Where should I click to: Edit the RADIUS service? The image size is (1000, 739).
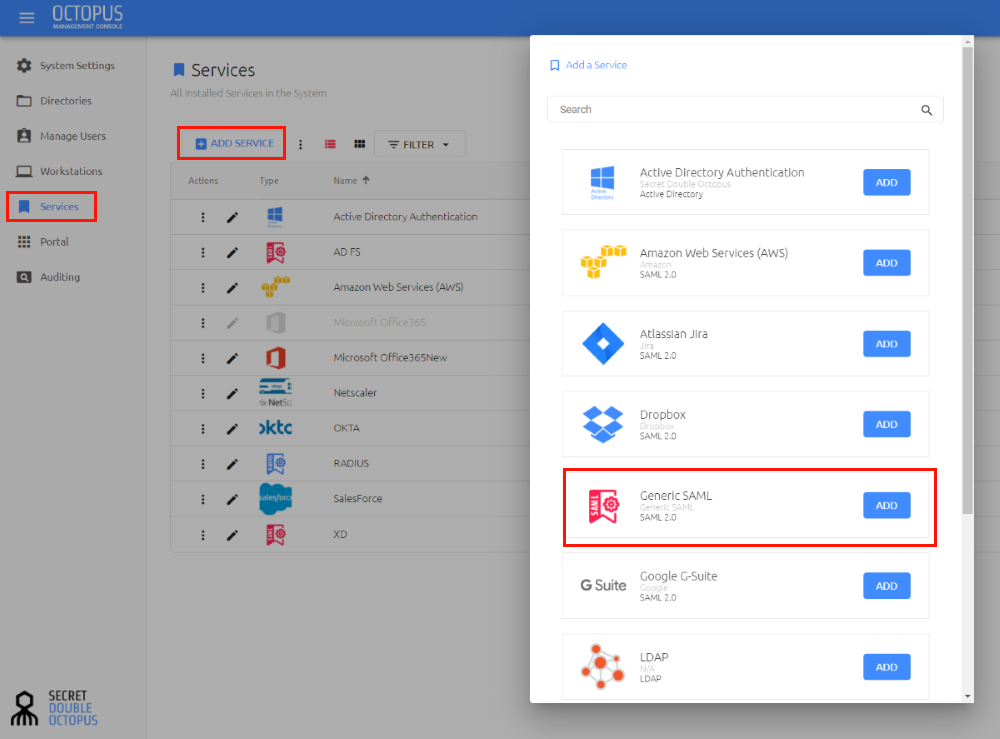[x=233, y=464]
